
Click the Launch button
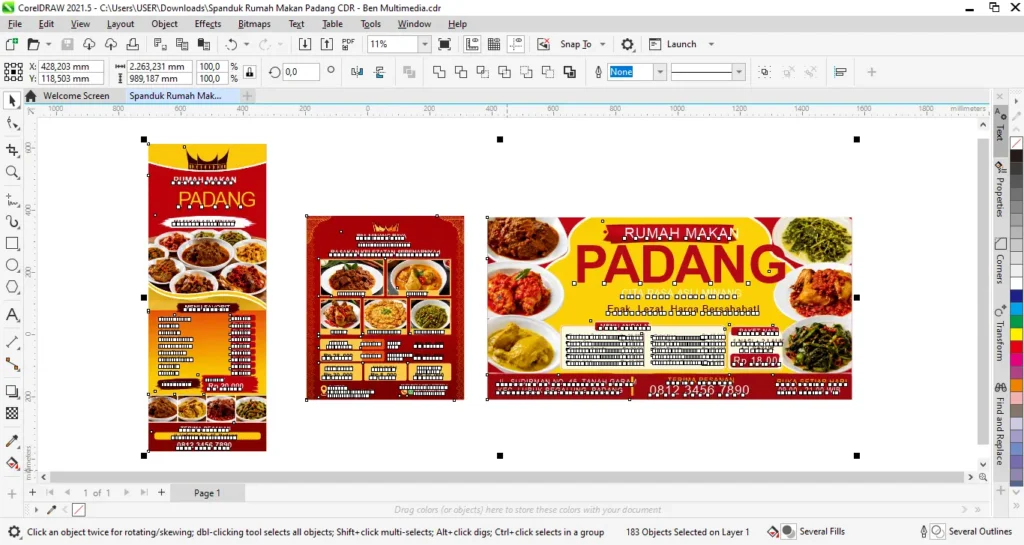tap(673, 44)
